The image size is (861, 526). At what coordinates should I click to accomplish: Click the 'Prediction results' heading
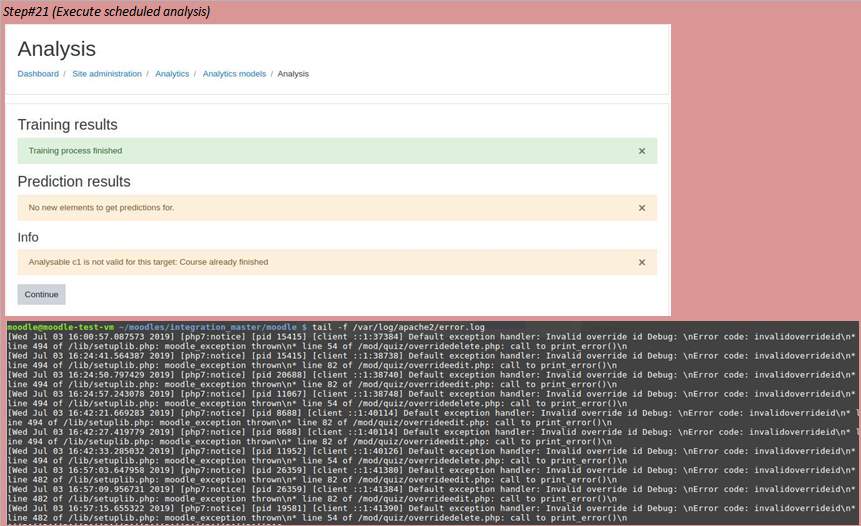click(x=74, y=182)
